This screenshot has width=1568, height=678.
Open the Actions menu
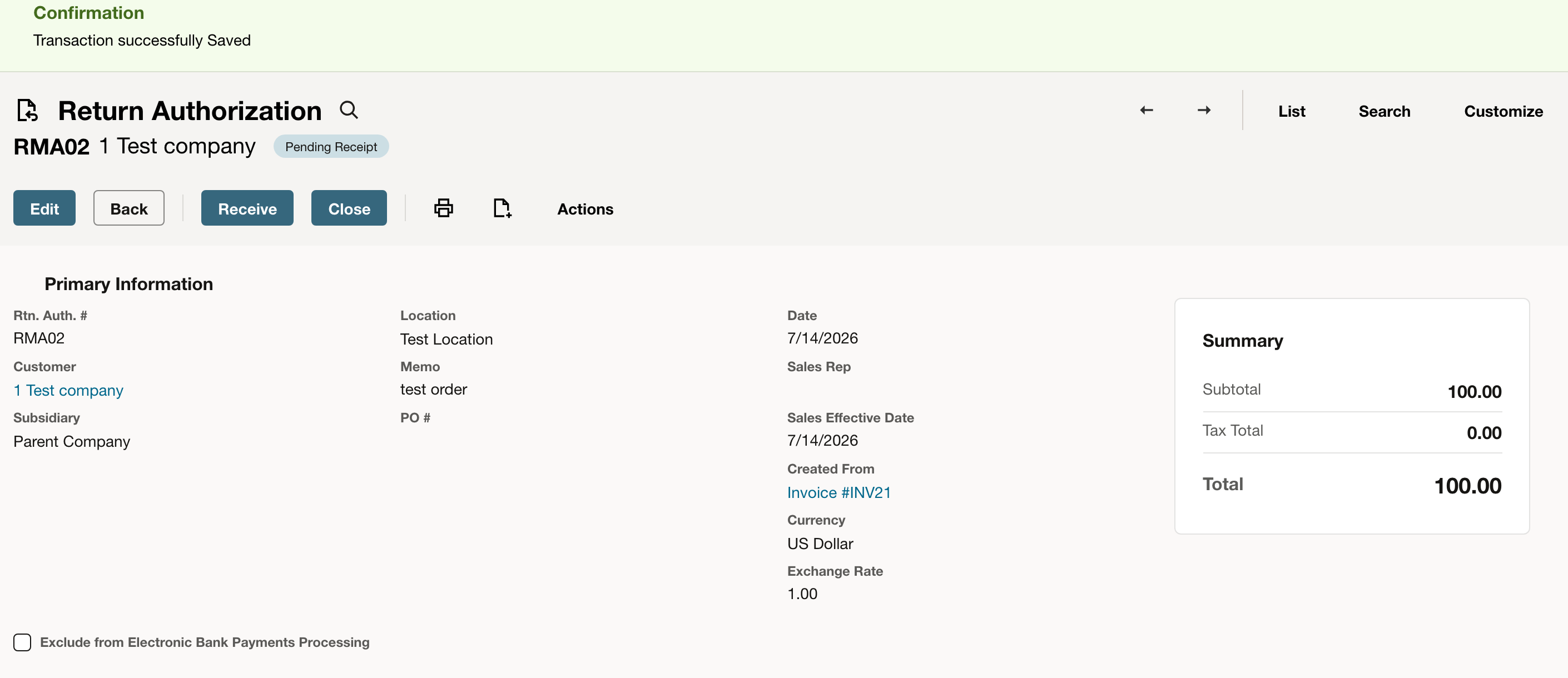click(585, 209)
